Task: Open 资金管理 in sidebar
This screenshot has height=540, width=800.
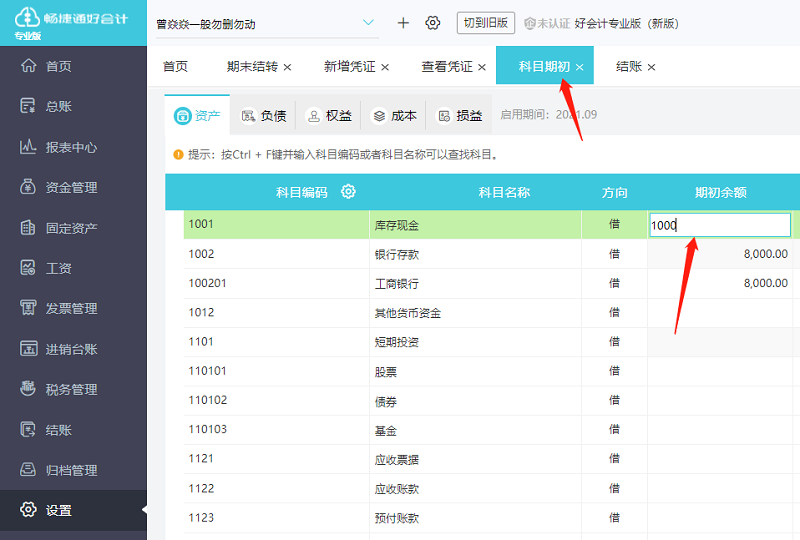Action: point(73,187)
